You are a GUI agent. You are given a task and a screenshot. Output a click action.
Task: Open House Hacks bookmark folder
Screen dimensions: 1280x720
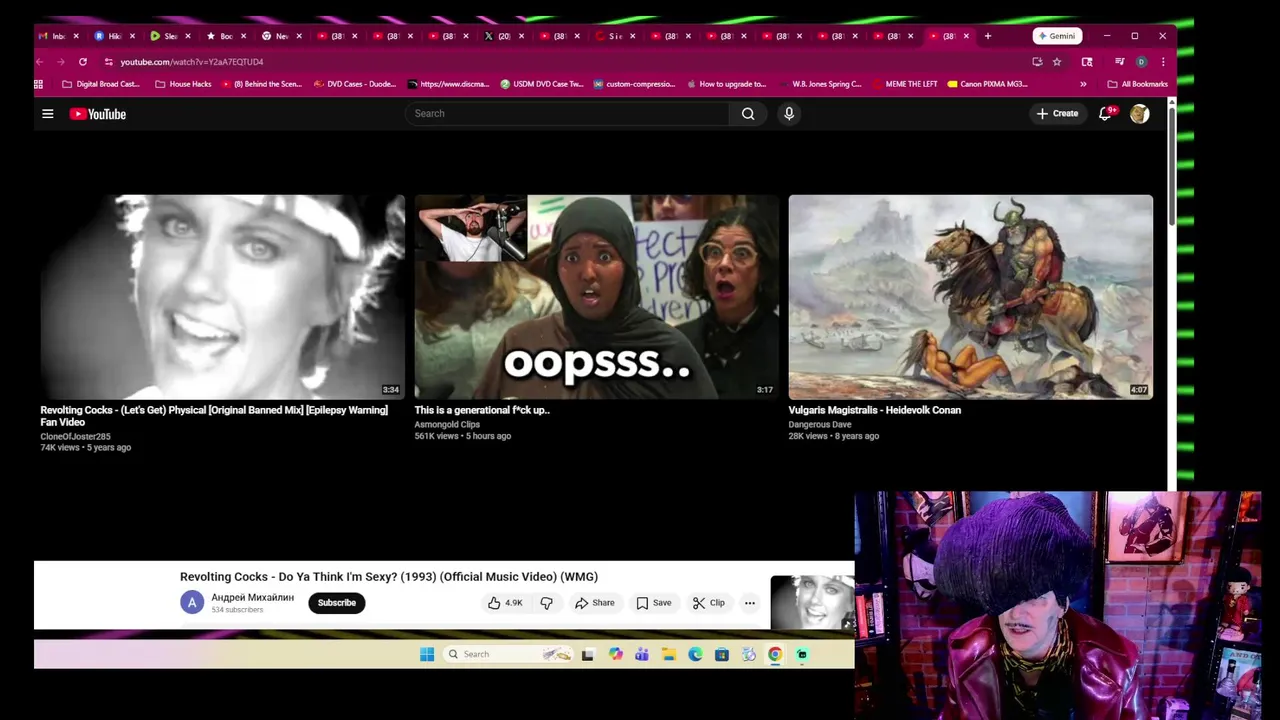tap(183, 84)
